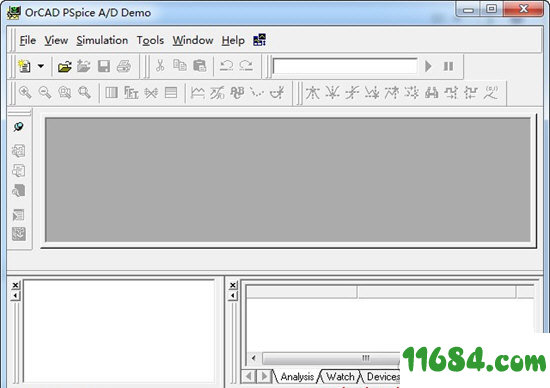This screenshot has width=550, height=388.
Task: Collapse left output pane using small arrow
Action: [15, 296]
